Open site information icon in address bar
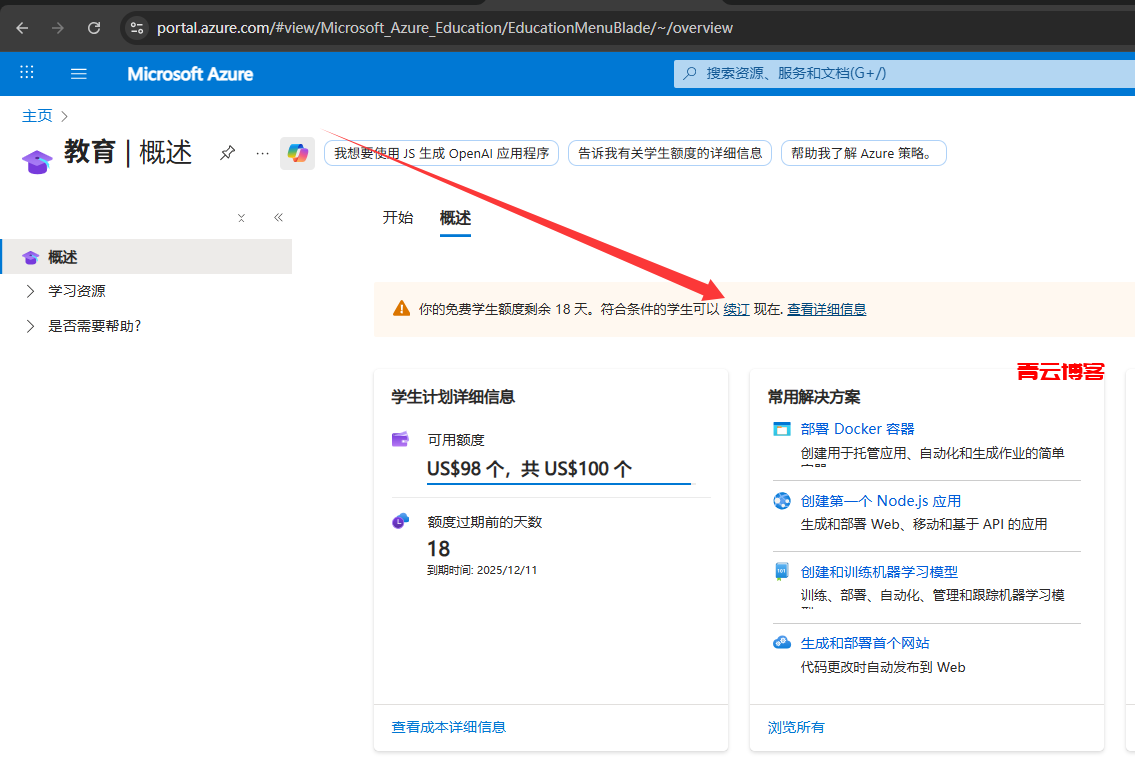The height and width of the screenshot is (761, 1135). click(x=137, y=28)
